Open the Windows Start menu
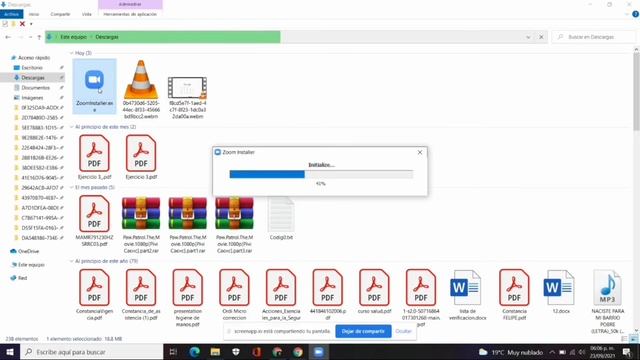 point(10,352)
